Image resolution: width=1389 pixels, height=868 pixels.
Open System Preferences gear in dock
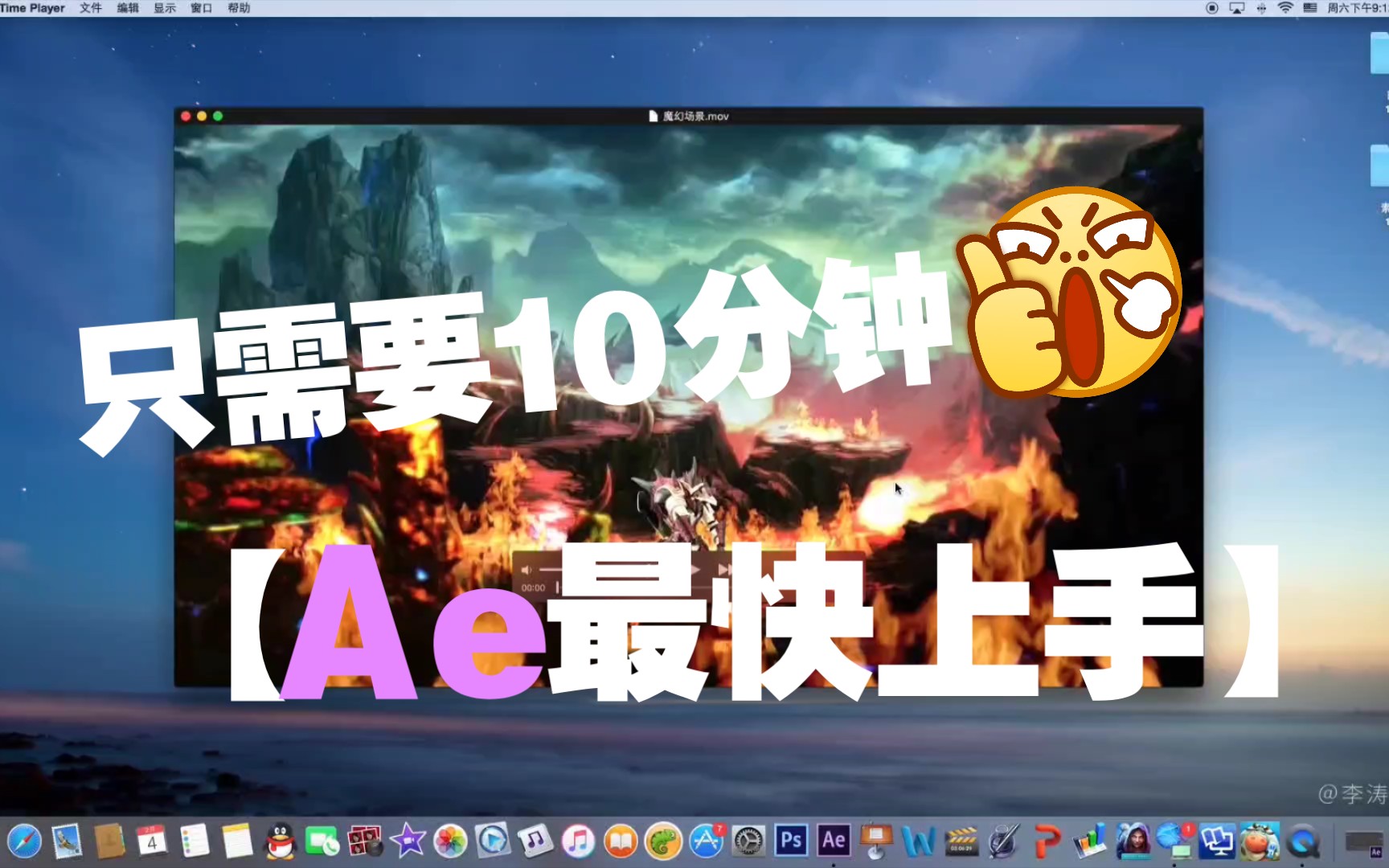coord(749,841)
